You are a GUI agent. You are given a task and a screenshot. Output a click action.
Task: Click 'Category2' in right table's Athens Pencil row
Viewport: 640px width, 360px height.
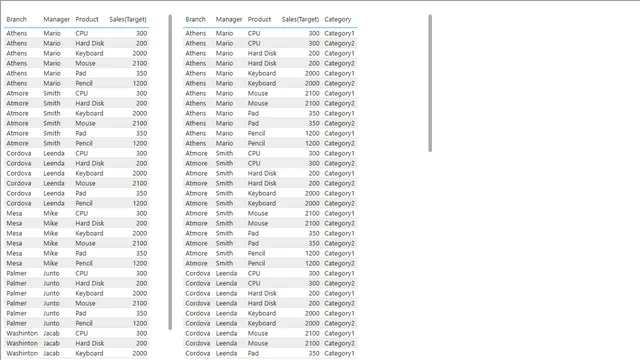(339, 143)
